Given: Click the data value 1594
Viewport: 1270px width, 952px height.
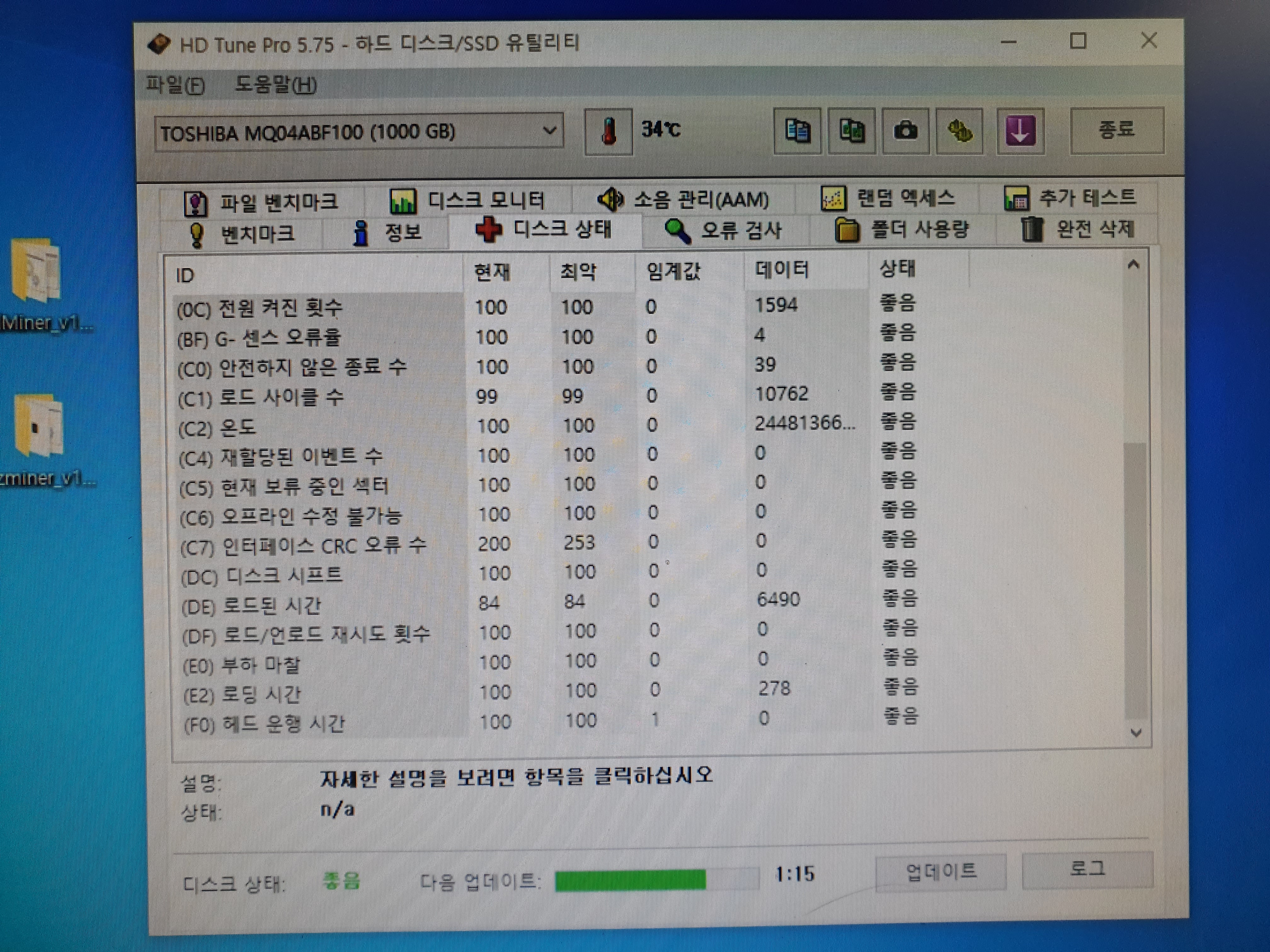Looking at the screenshot, I should pos(776,305).
